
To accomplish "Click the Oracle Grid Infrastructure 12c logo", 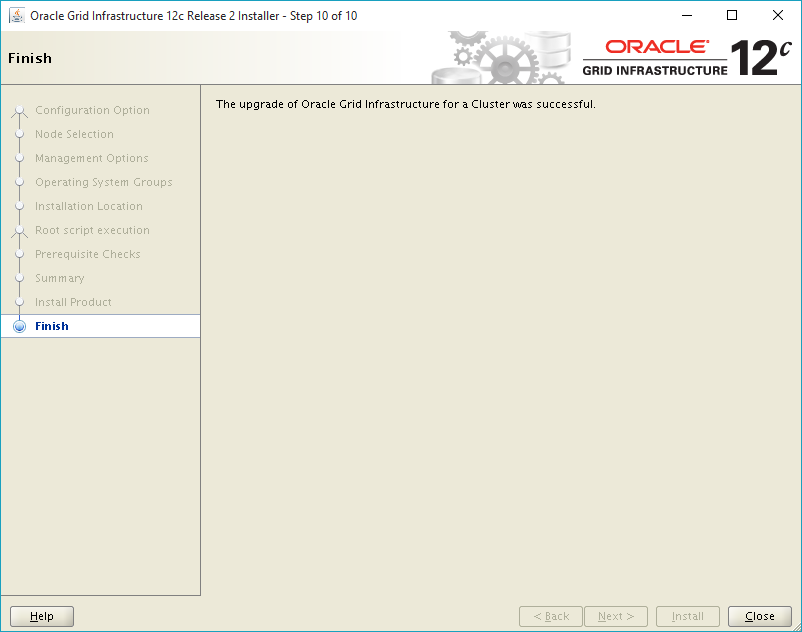I will (x=686, y=58).
